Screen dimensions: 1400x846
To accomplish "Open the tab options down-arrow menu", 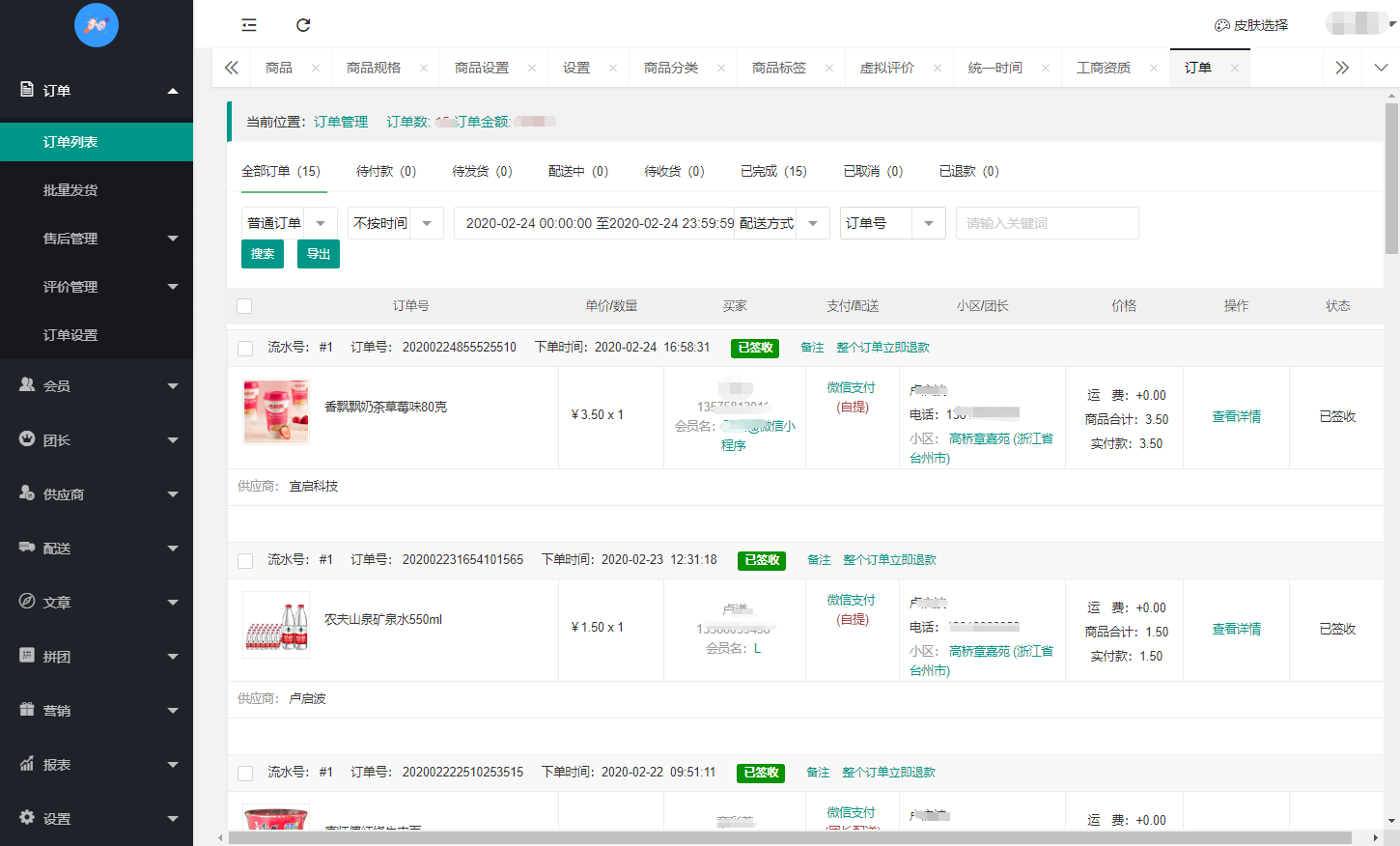I will click(x=1381, y=68).
